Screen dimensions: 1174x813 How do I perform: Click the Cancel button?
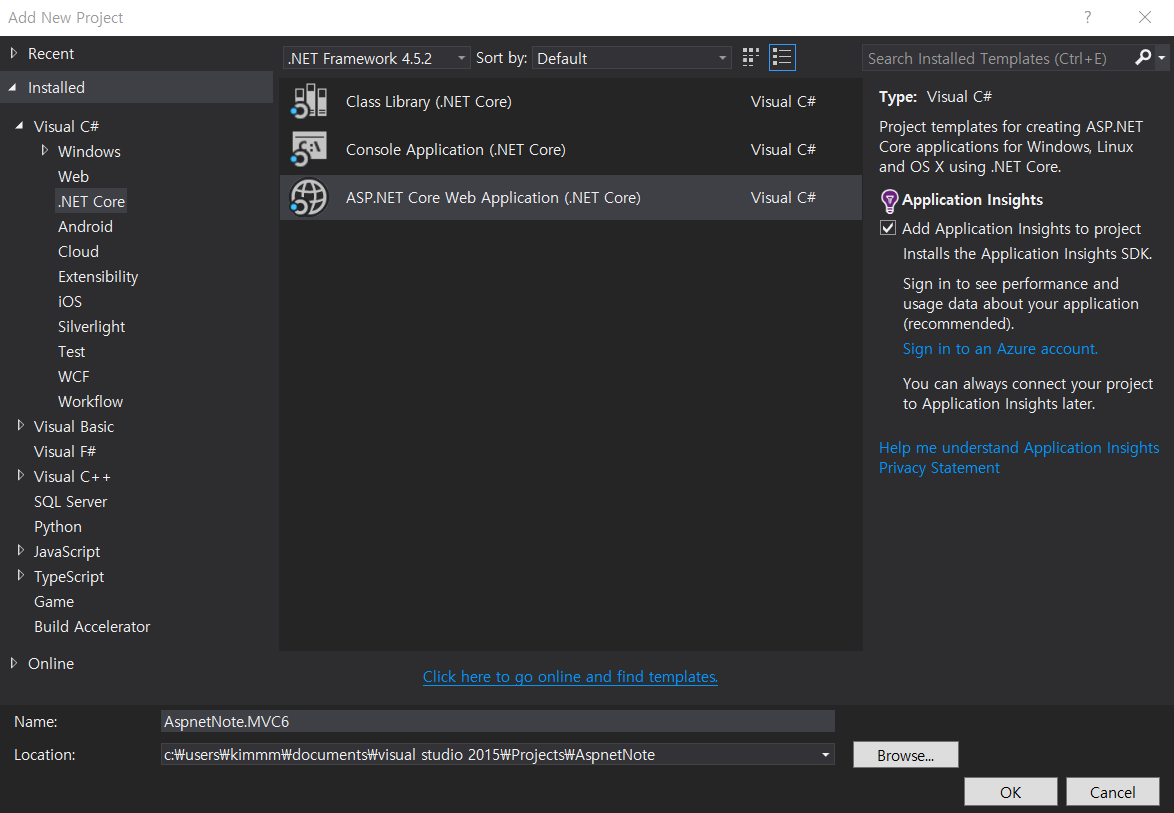[x=1112, y=792]
